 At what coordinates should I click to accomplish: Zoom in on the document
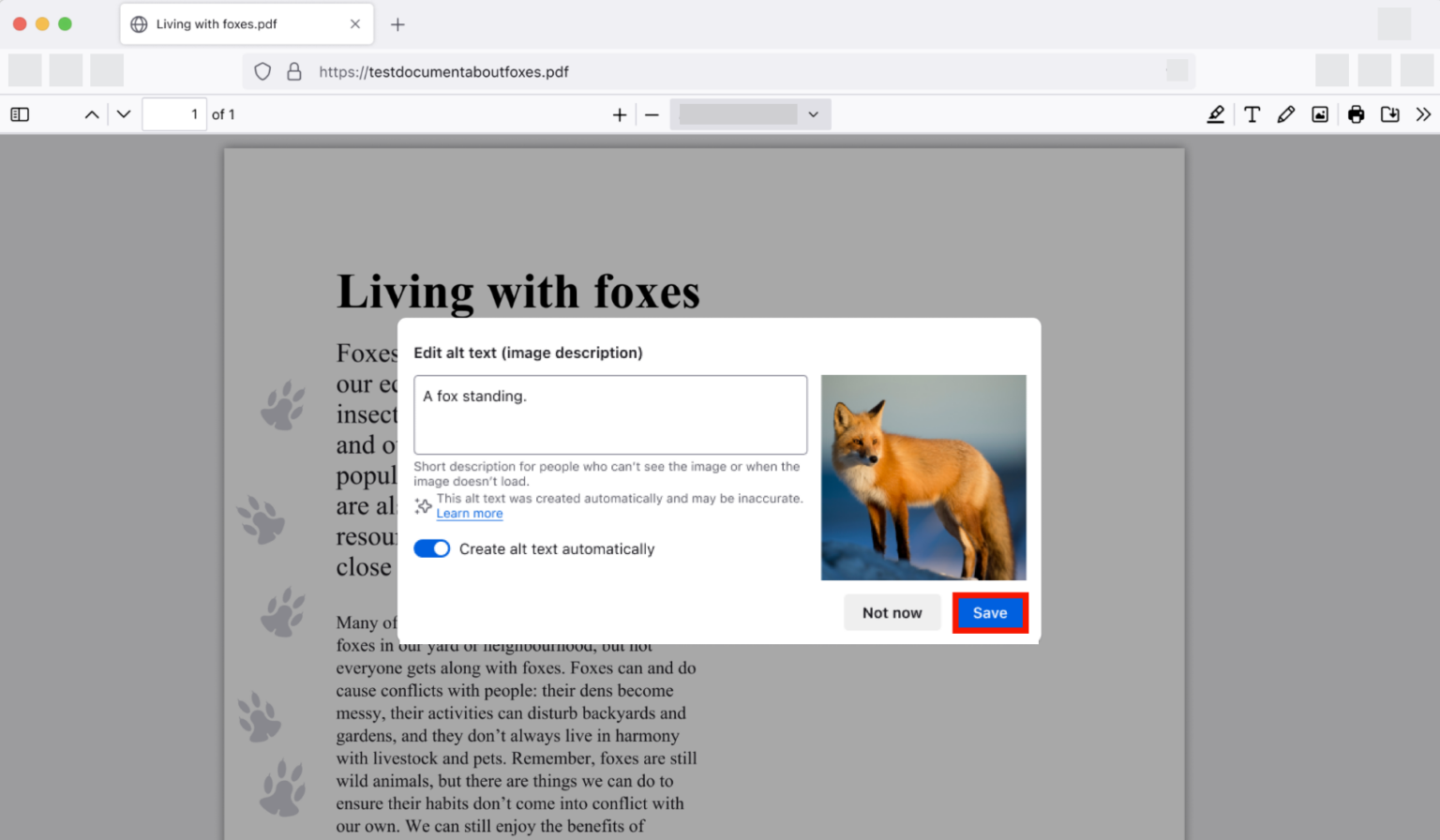[x=619, y=113]
